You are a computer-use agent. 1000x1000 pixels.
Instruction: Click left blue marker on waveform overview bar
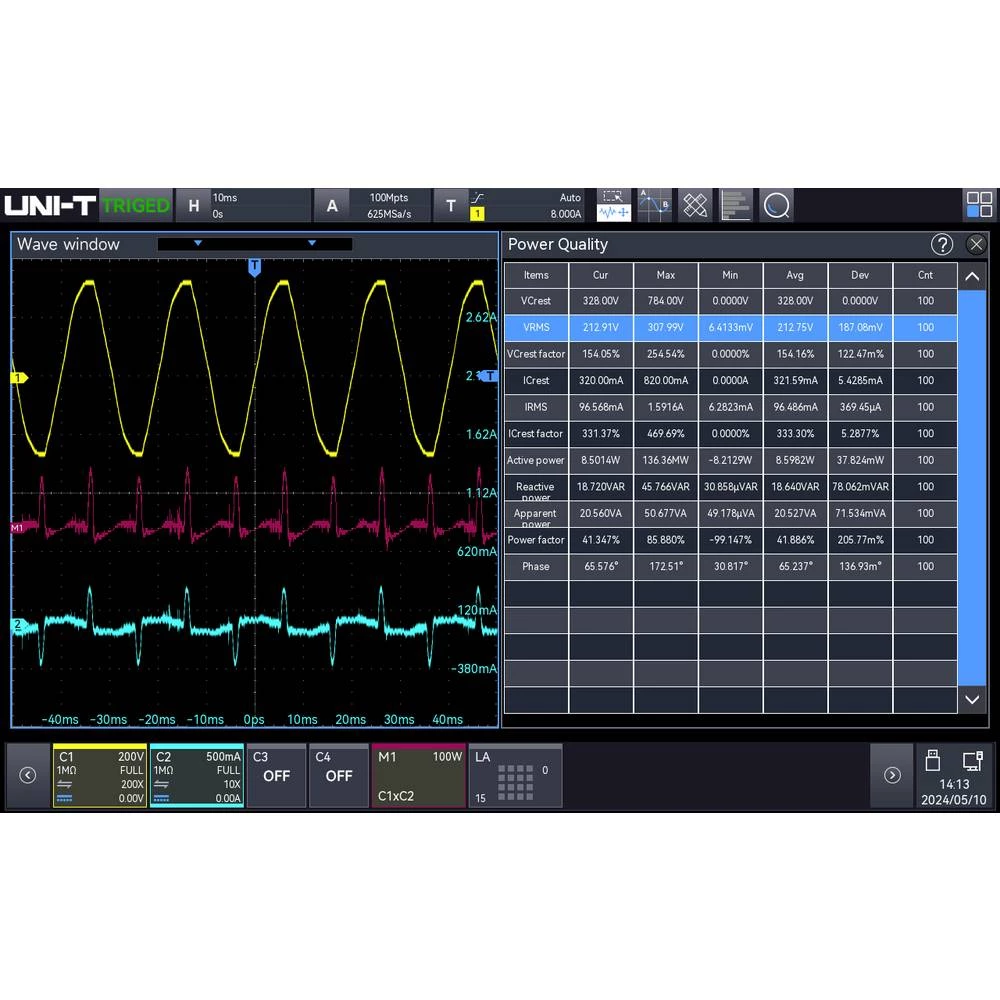198,243
